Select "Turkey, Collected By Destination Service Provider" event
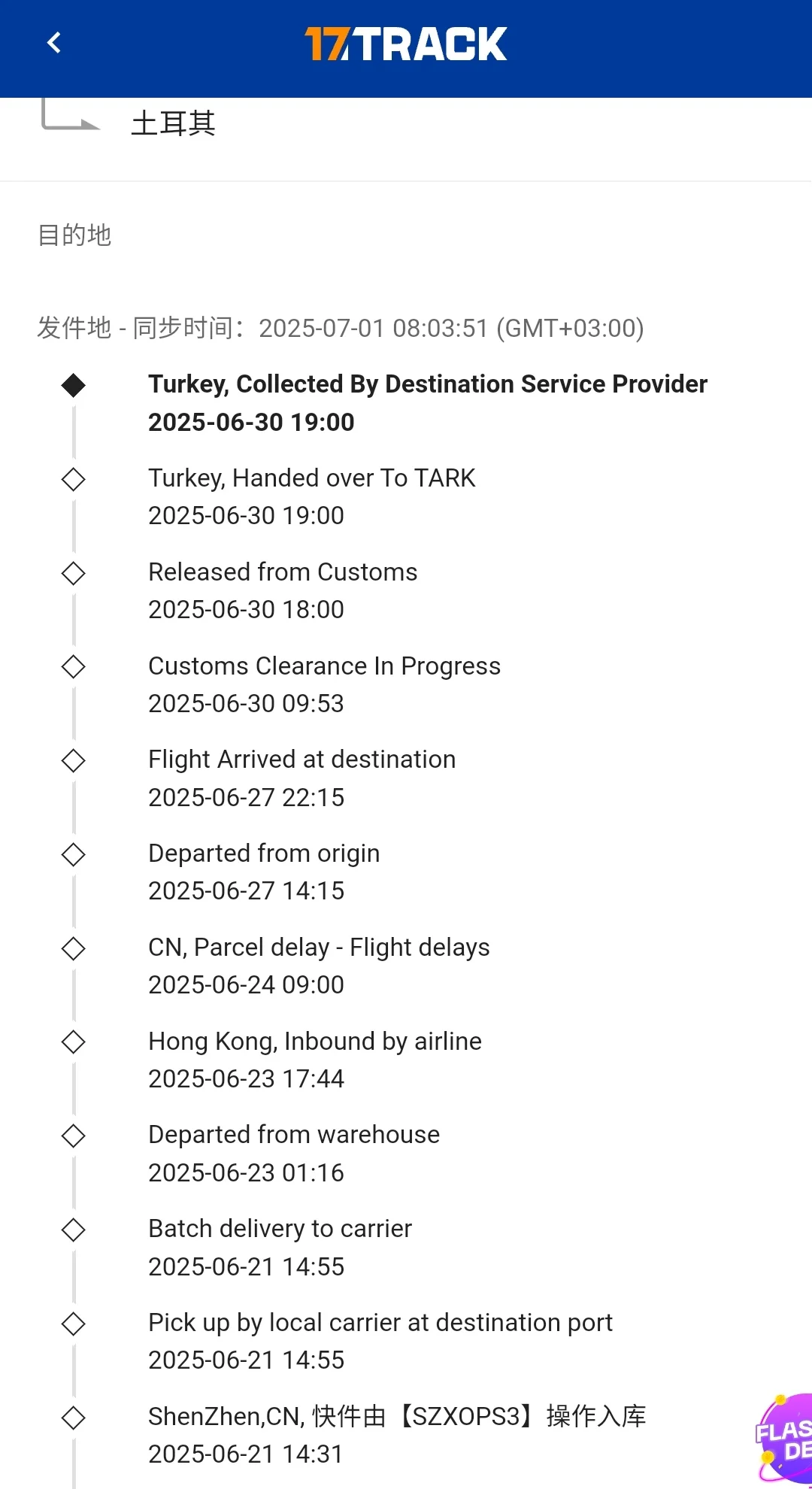The width and height of the screenshot is (812, 1489). (x=427, y=384)
